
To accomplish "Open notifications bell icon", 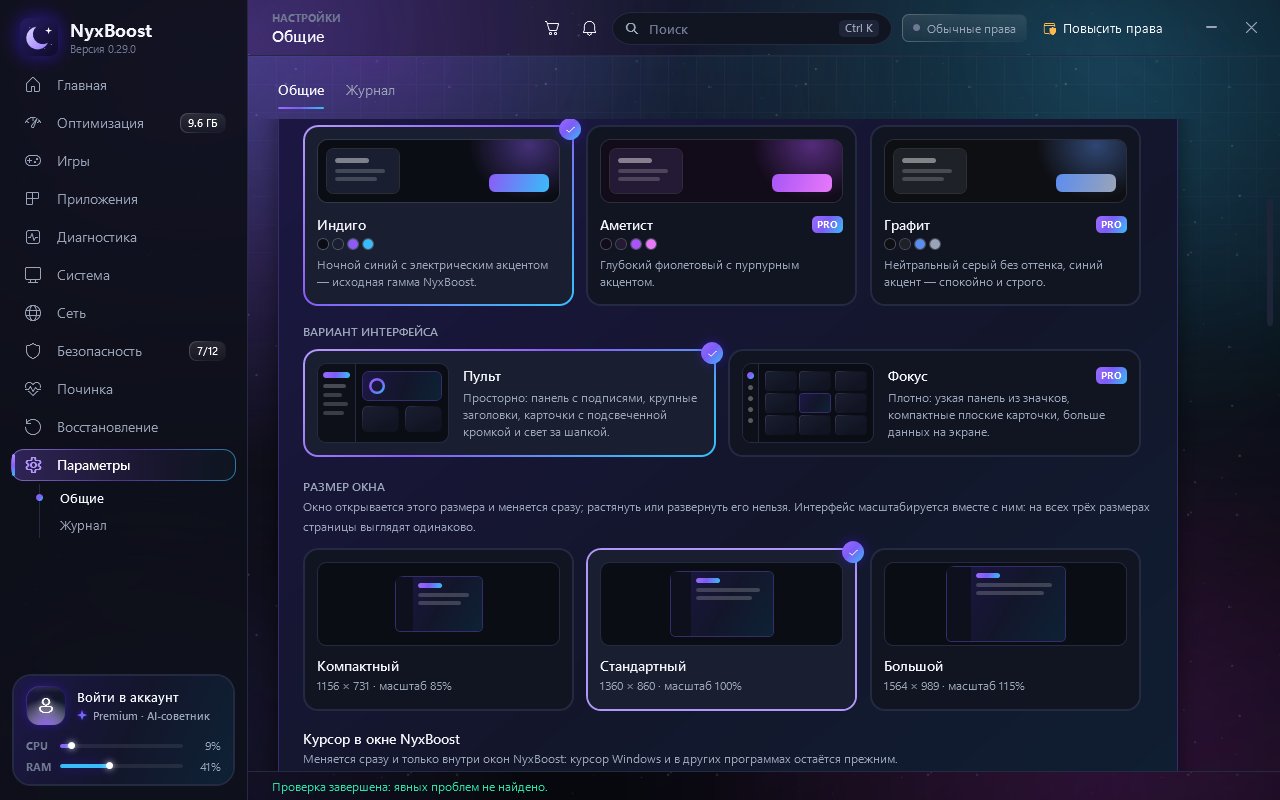I will 589,29.
